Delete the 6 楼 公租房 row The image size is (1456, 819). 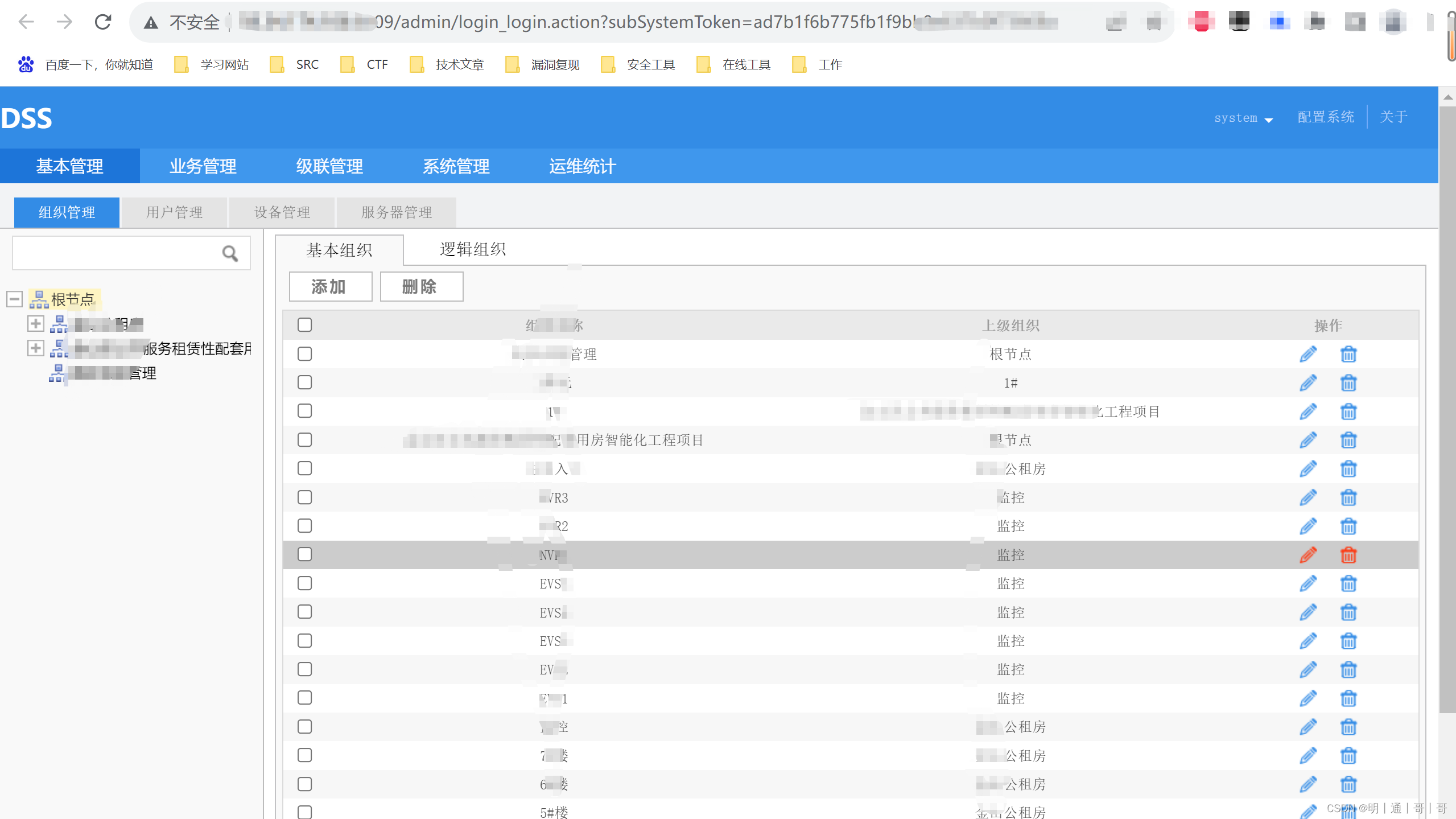point(1348,784)
